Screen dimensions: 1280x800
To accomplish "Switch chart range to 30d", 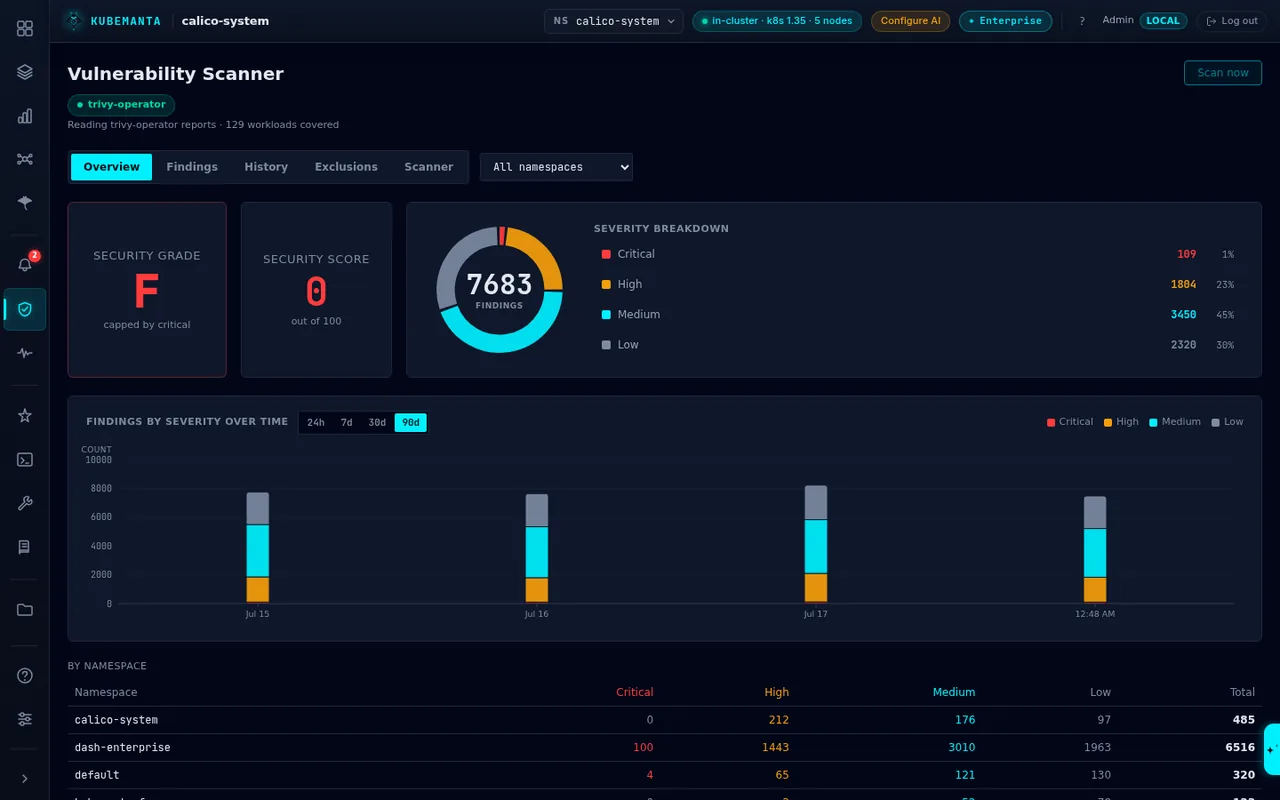I will [377, 423].
